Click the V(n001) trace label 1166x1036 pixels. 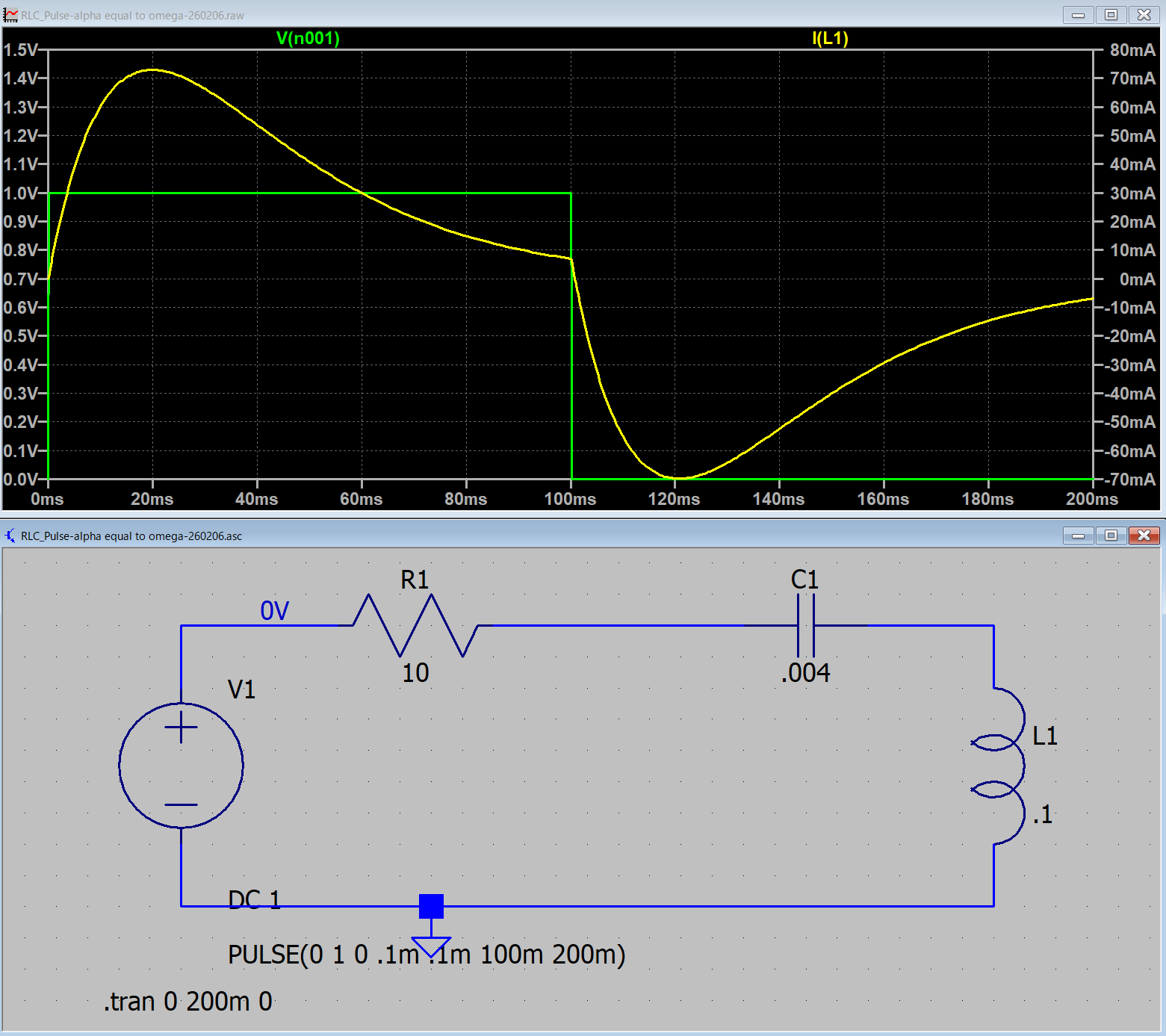308,38
